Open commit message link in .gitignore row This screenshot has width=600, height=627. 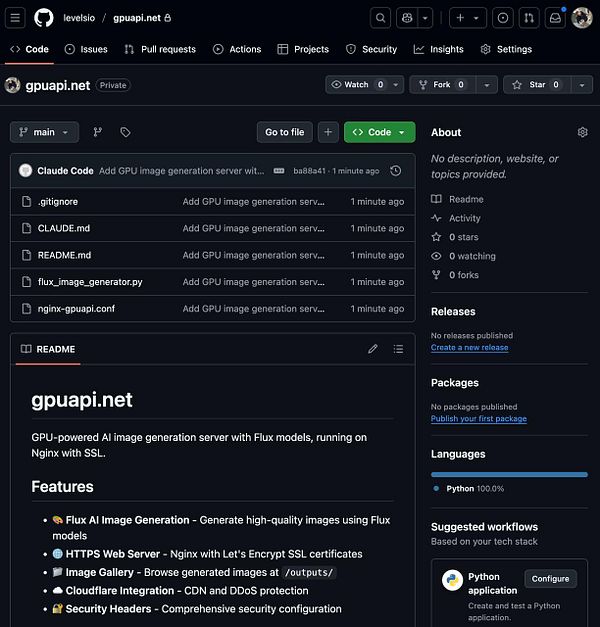[254, 202]
